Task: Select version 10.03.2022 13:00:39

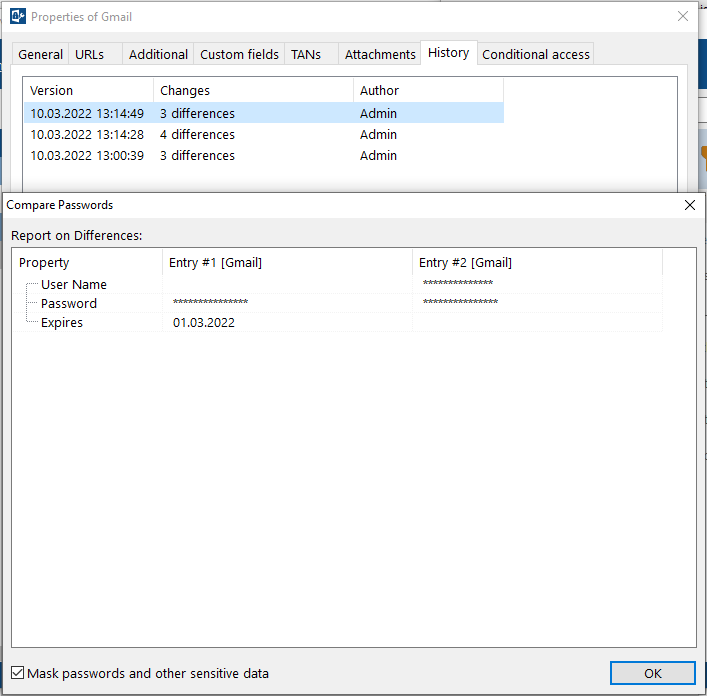Action: [264, 156]
